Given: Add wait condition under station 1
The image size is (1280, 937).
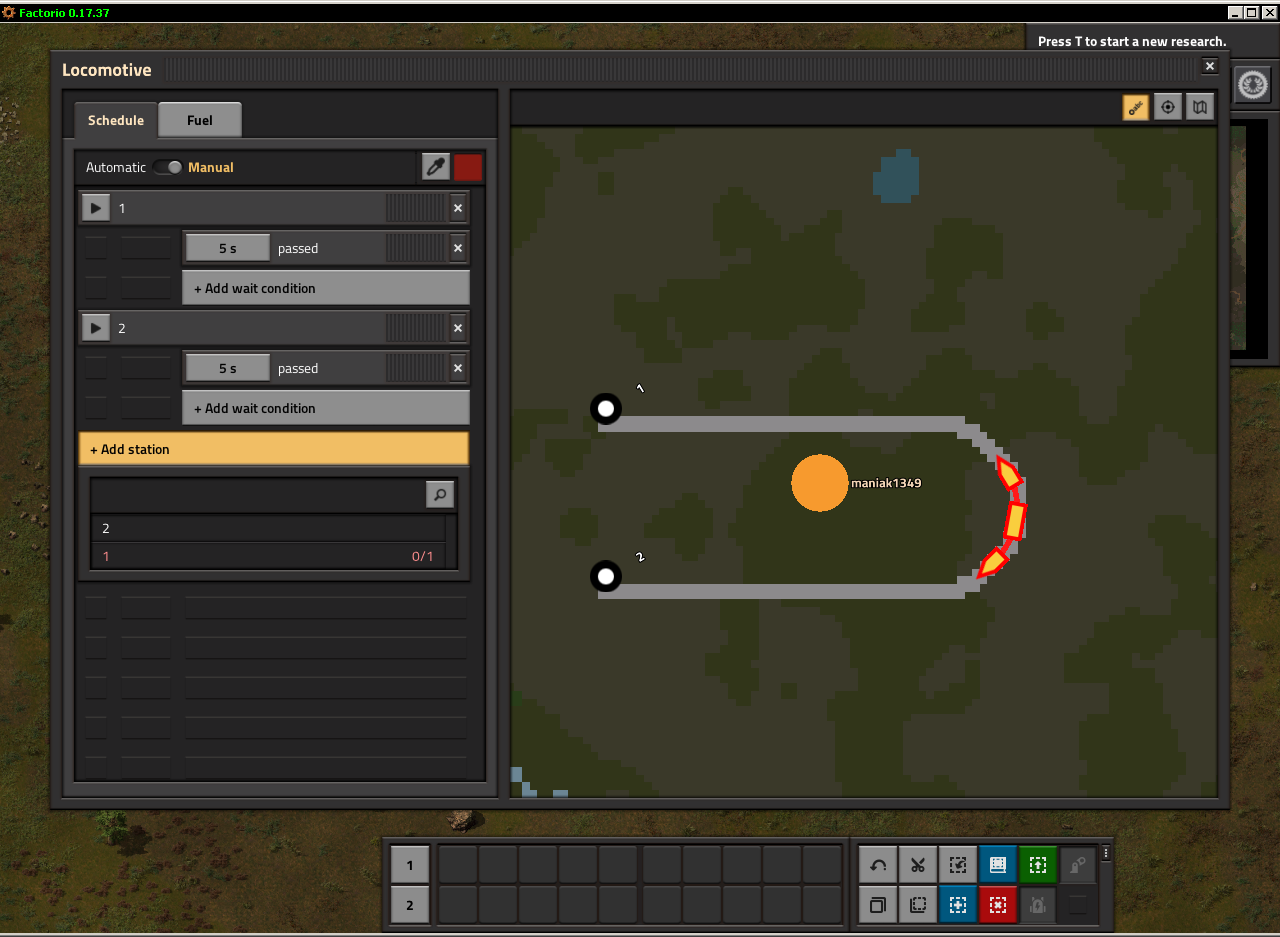Looking at the screenshot, I should [x=326, y=288].
